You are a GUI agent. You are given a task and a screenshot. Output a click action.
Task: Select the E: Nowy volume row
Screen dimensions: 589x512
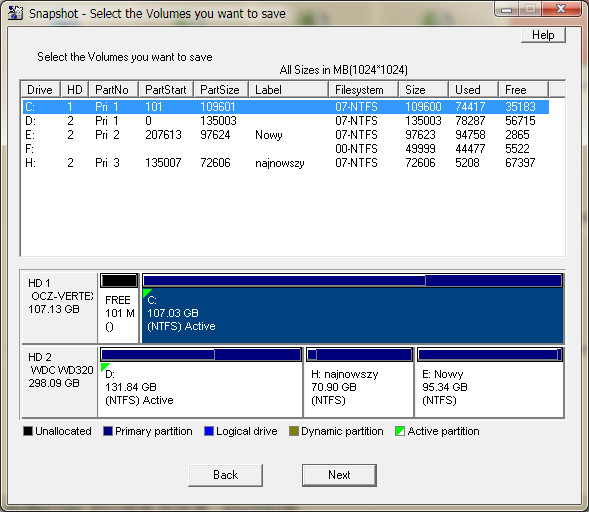(285, 135)
